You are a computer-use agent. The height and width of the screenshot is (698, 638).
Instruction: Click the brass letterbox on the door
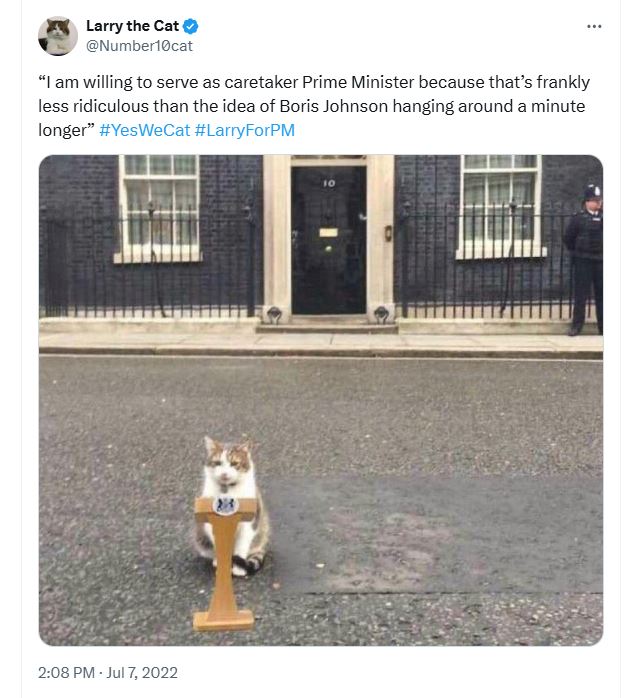click(328, 232)
